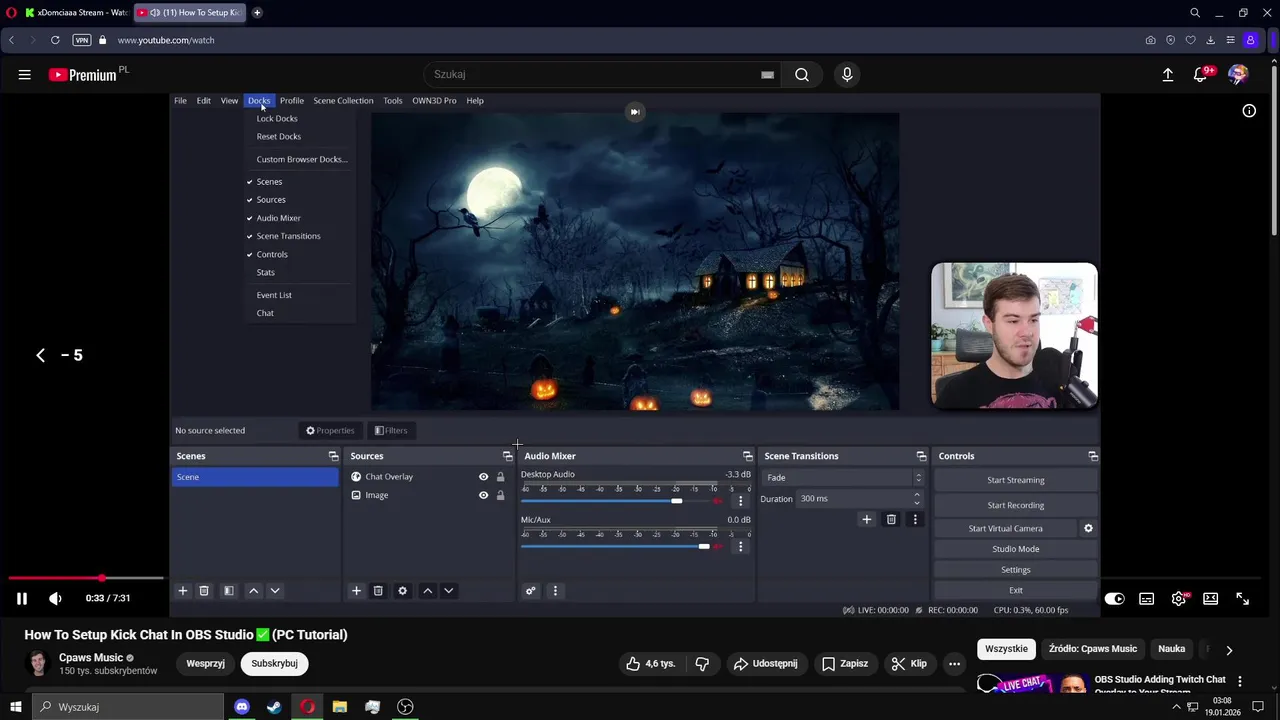Open the YouTube notifications bell

[1201, 75]
